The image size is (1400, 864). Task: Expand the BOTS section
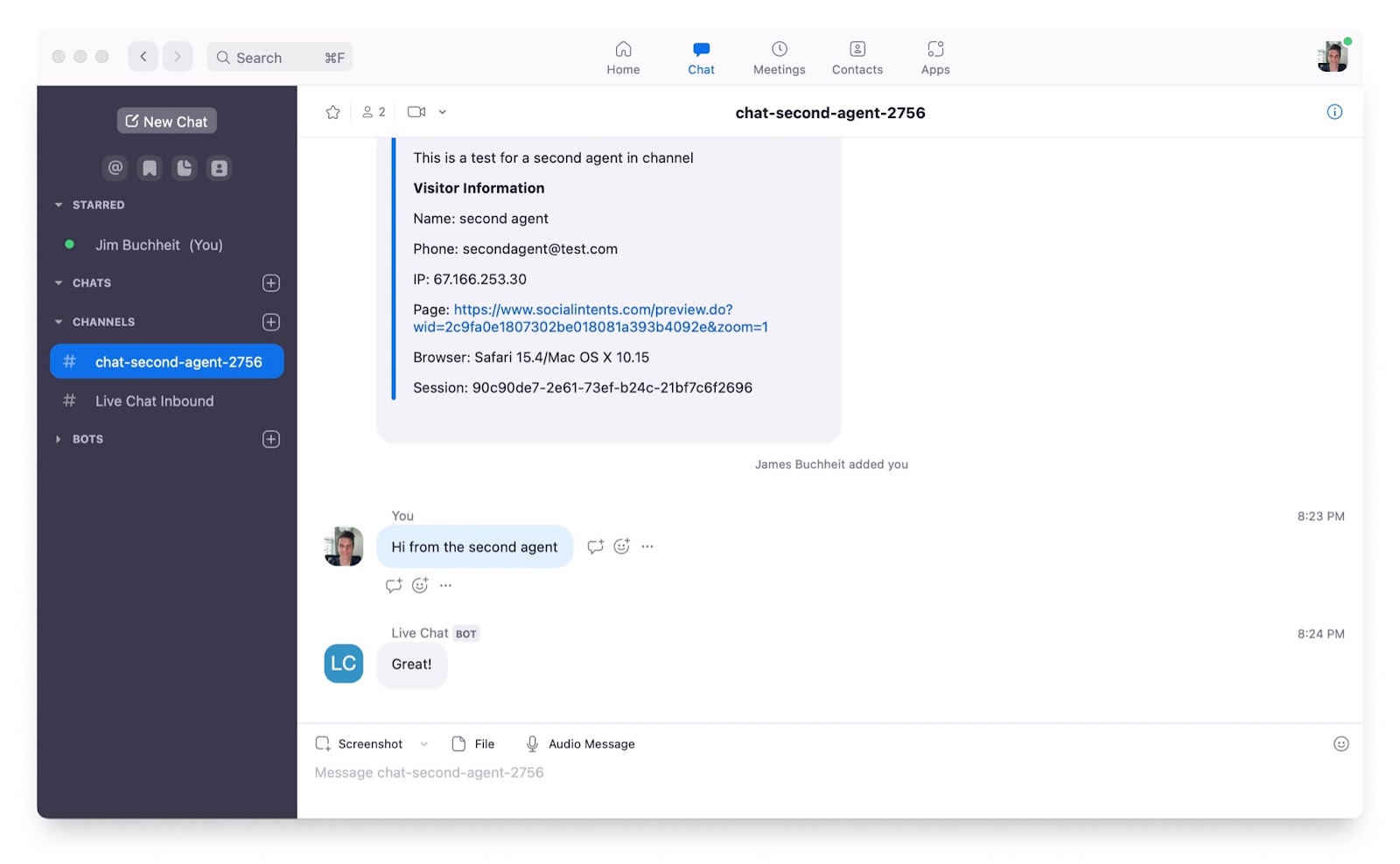[x=59, y=439]
